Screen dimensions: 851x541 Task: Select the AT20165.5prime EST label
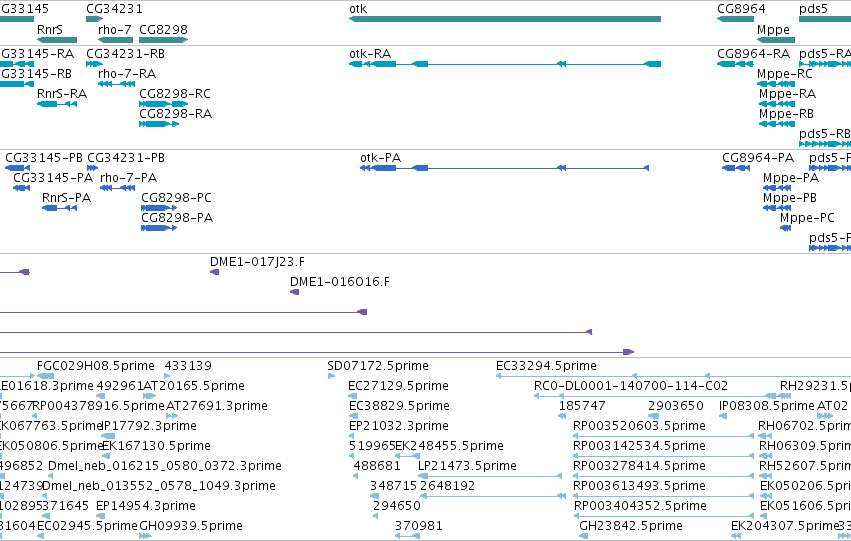pyautogui.click(x=194, y=386)
